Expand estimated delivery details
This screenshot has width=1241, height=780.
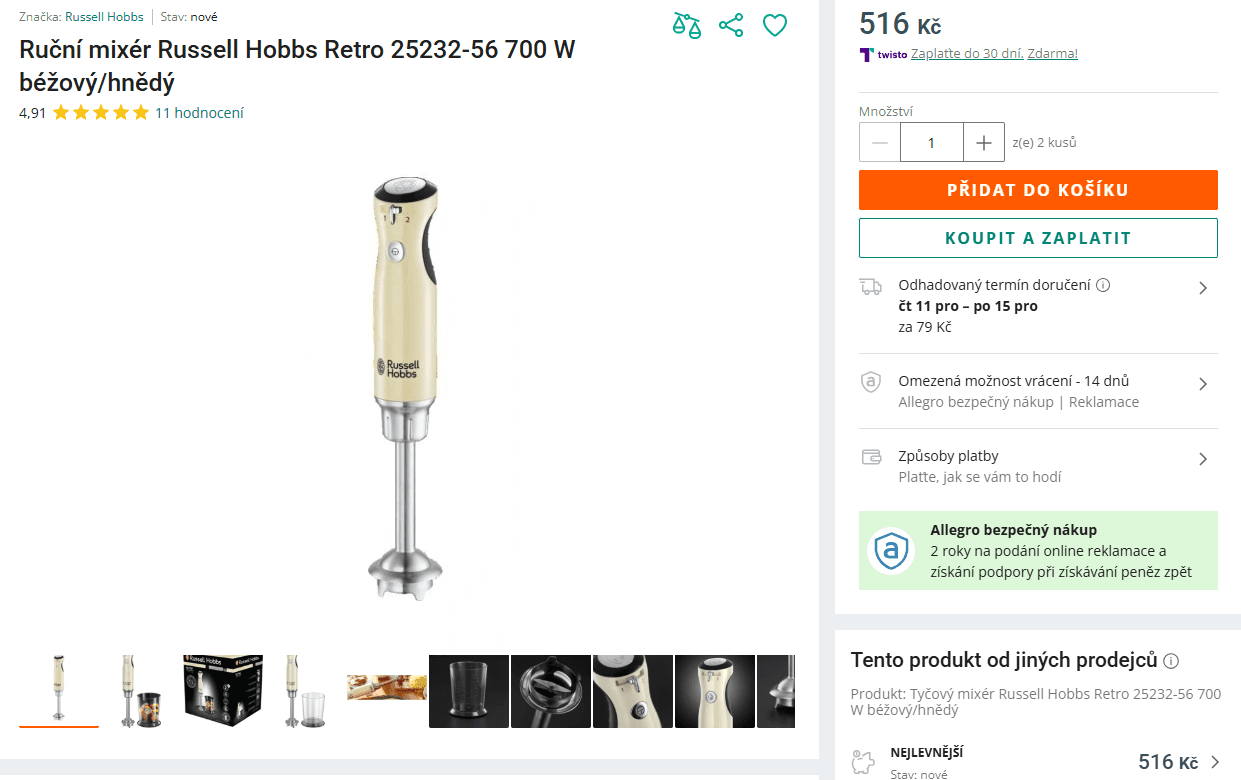click(1203, 288)
